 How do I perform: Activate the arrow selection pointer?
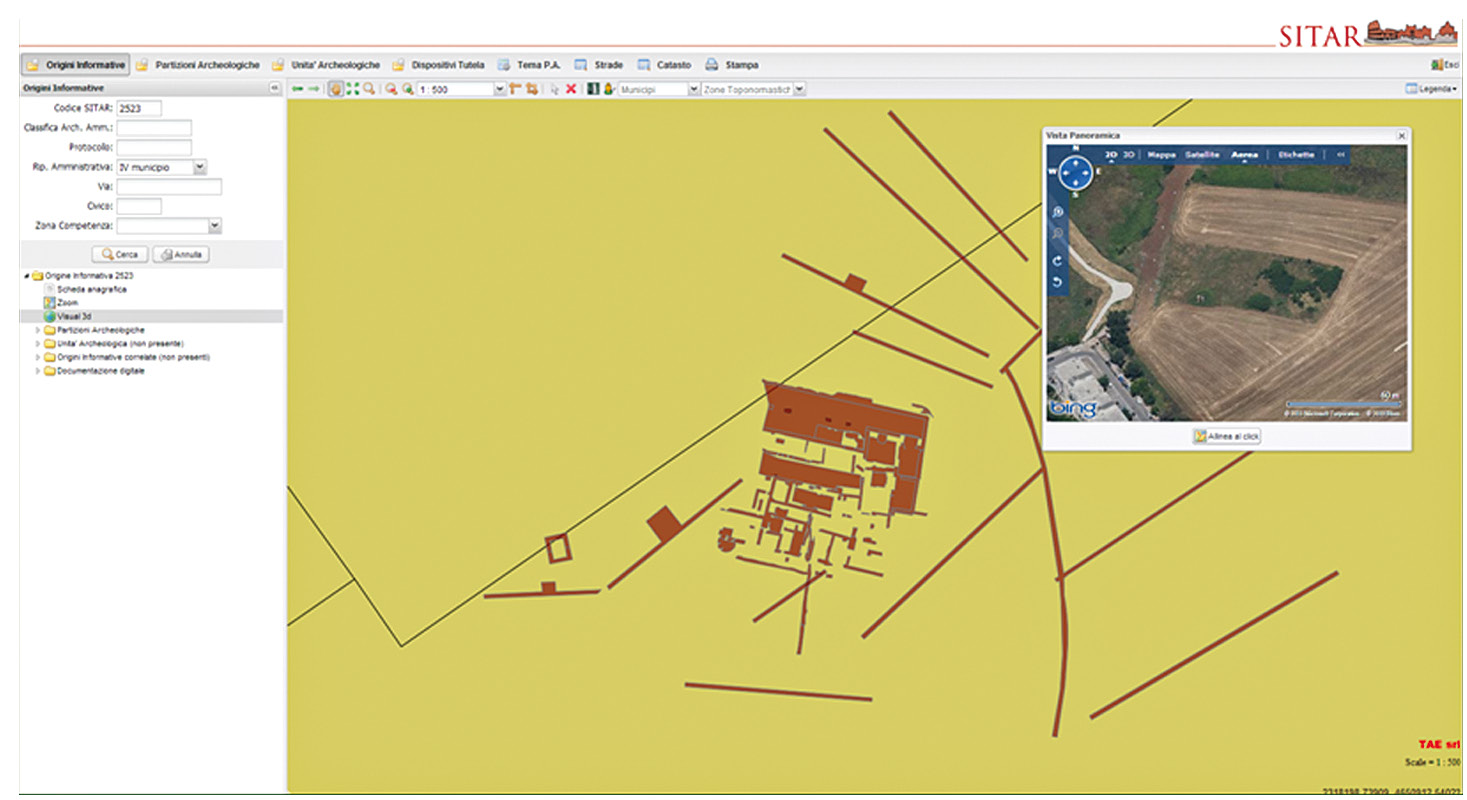point(555,89)
